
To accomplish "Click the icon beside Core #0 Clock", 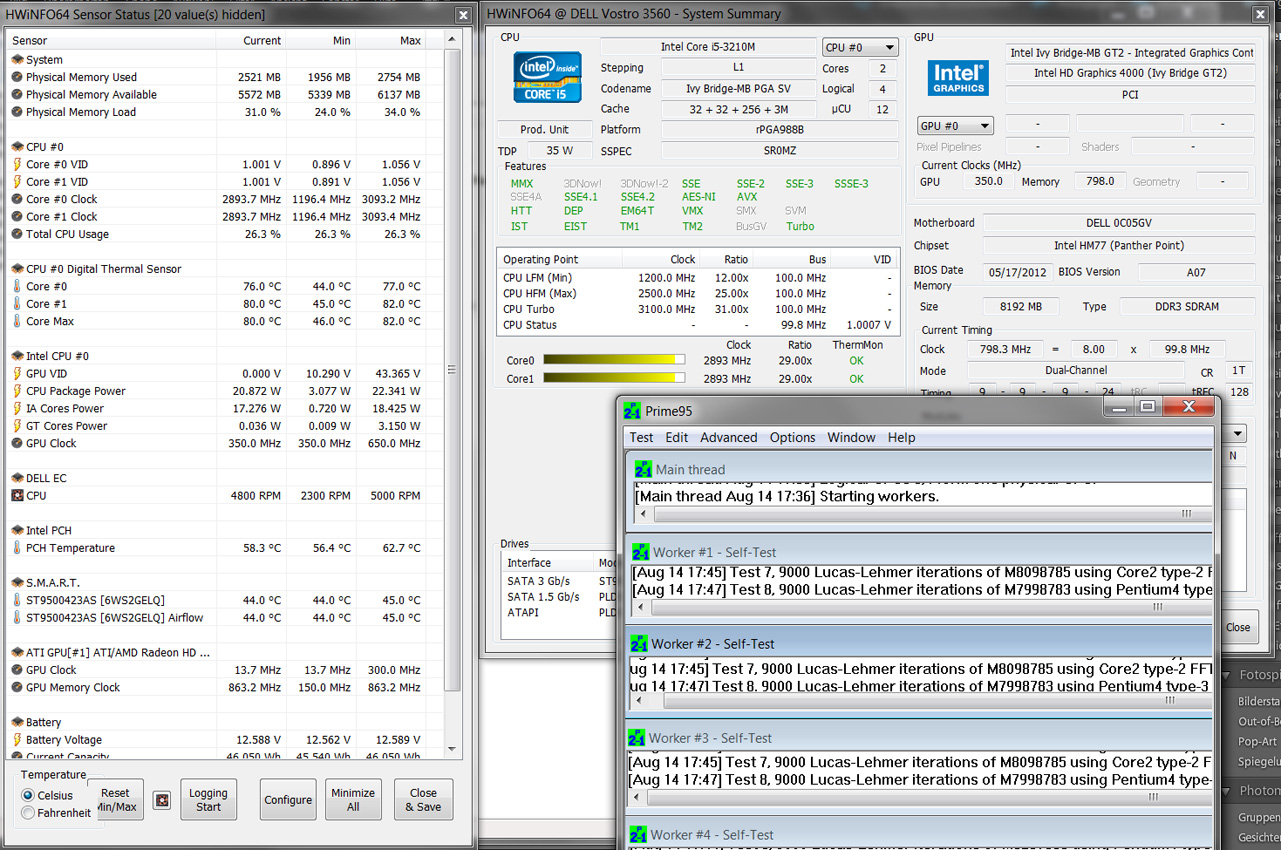I will coord(17,199).
